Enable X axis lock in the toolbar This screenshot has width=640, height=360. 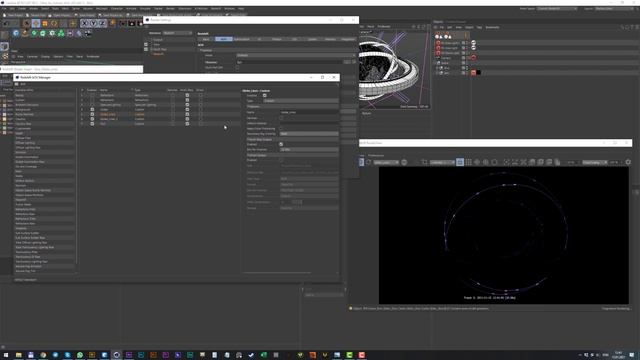click(x=84, y=24)
